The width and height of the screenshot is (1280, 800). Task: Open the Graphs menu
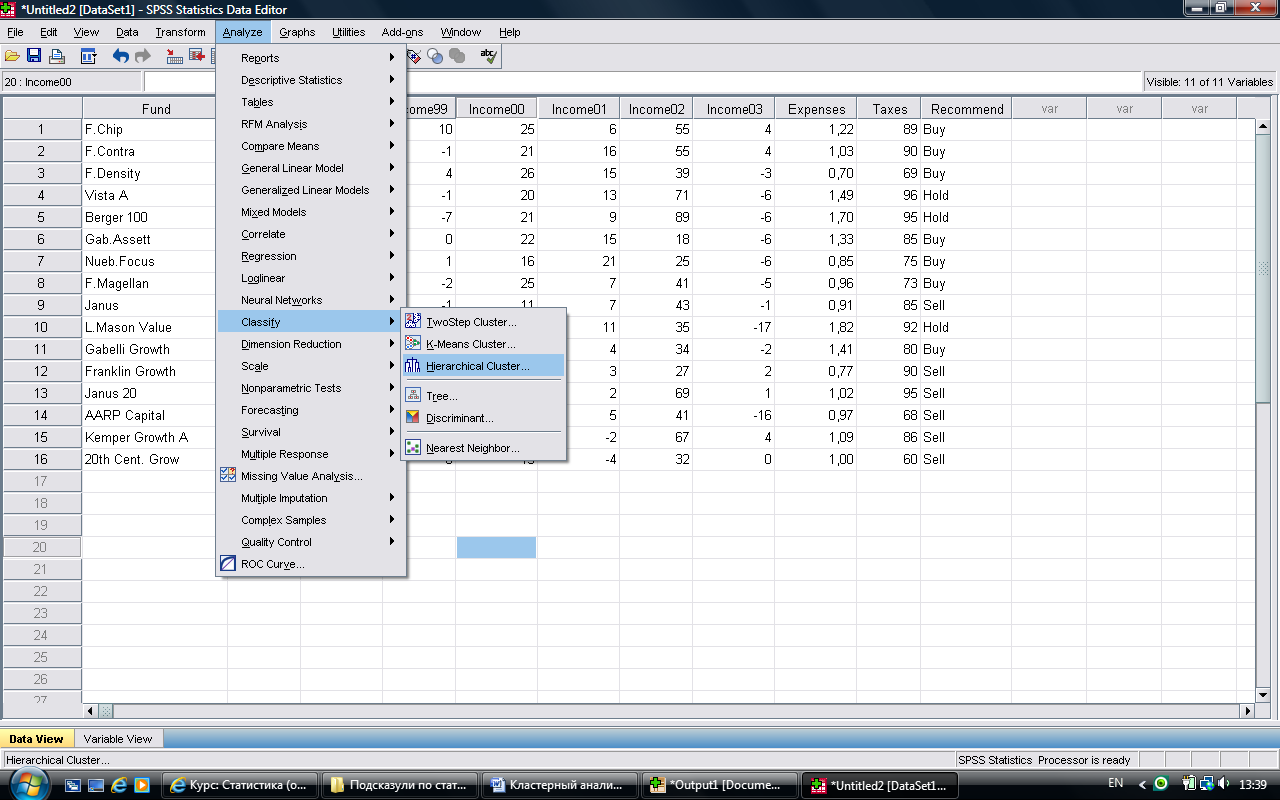coord(297,32)
